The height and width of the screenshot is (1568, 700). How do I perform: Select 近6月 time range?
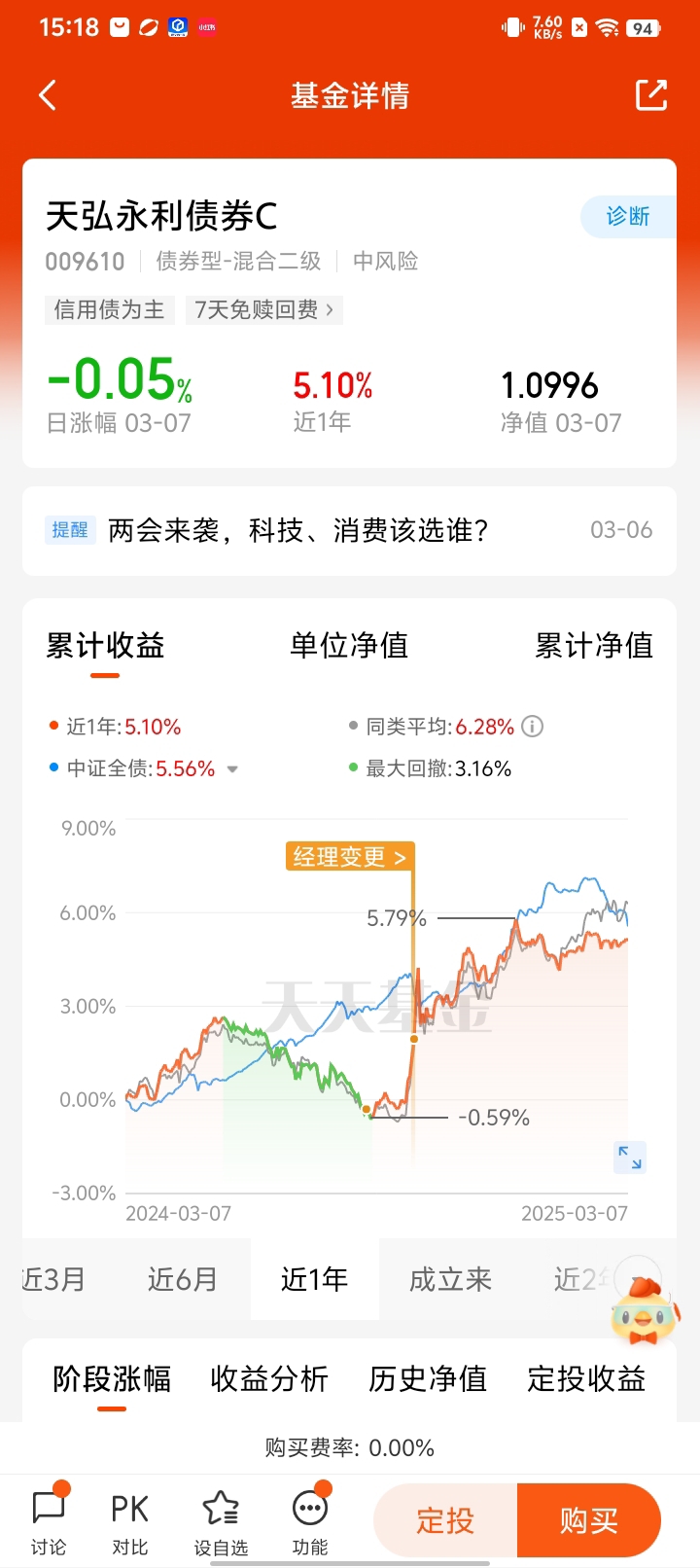[x=182, y=1279]
